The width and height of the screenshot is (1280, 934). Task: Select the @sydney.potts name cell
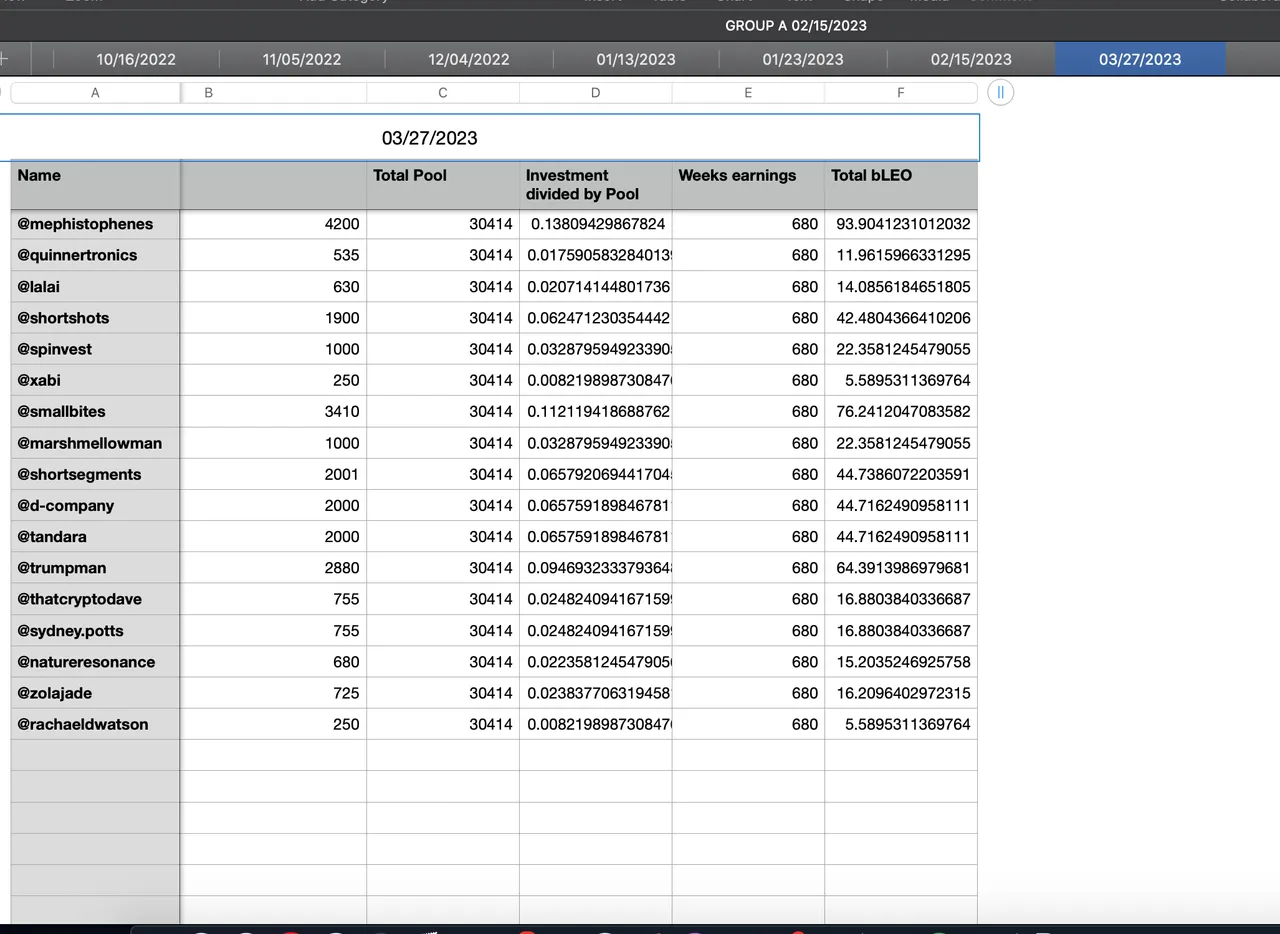(96, 631)
